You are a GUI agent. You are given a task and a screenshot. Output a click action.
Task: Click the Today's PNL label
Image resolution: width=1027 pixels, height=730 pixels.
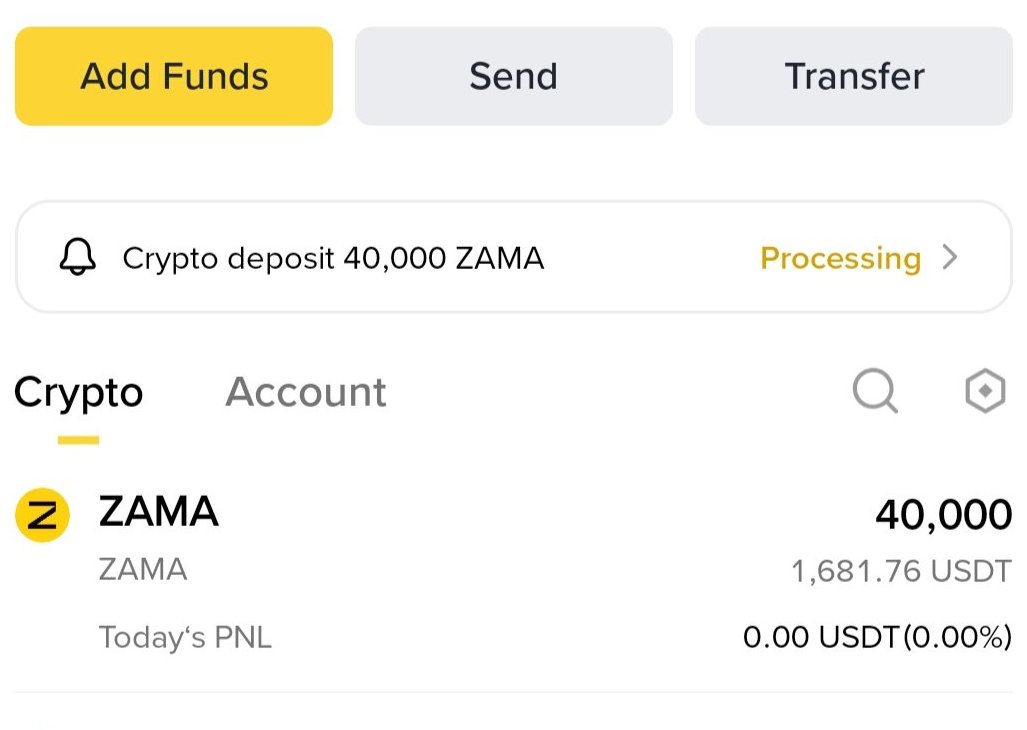click(x=185, y=637)
